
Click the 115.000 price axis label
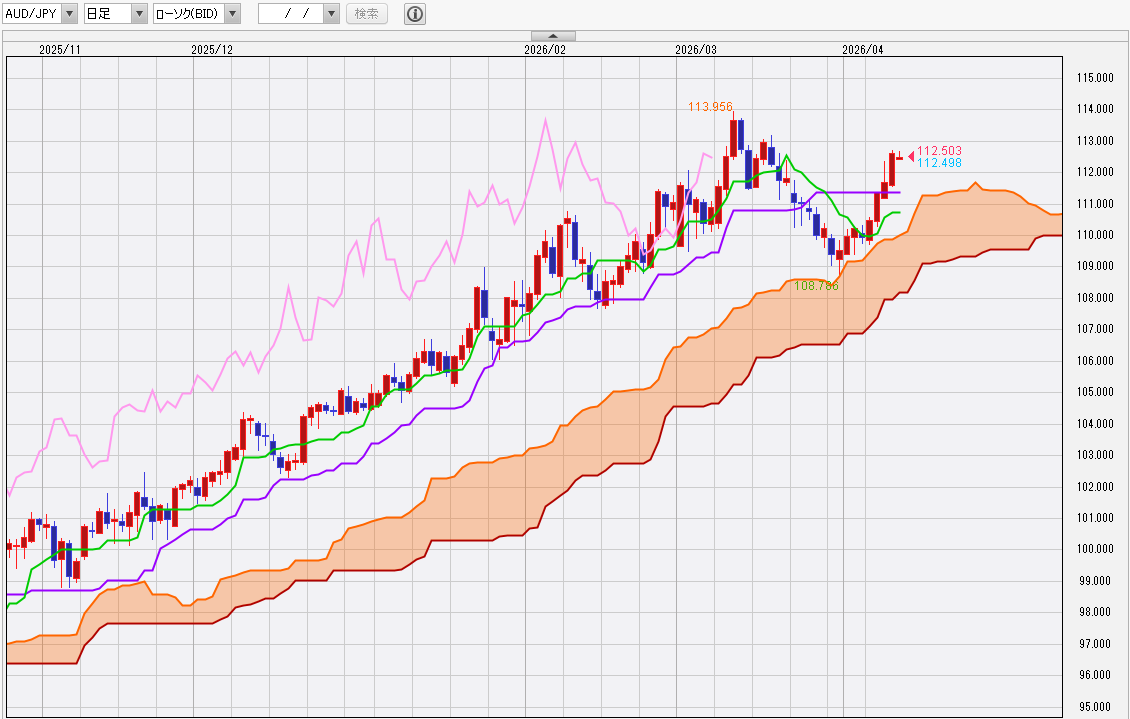1095,78
